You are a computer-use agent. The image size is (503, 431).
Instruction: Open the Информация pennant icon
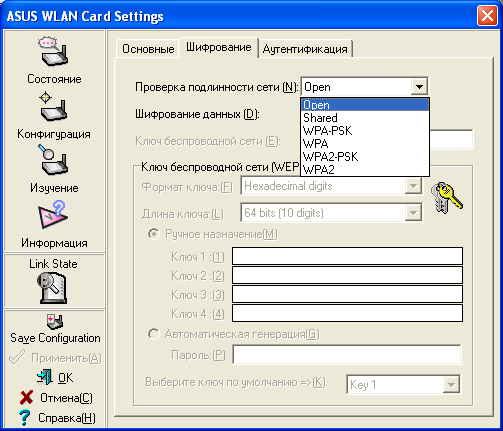(x=53, y=215)
